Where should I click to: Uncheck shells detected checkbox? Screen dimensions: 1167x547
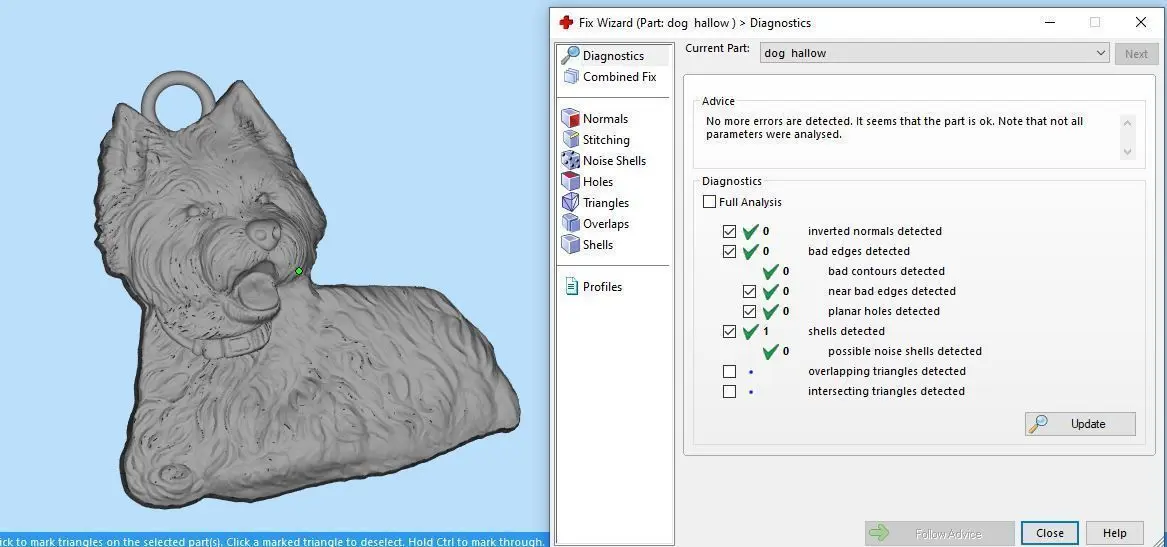pos(729,332)
